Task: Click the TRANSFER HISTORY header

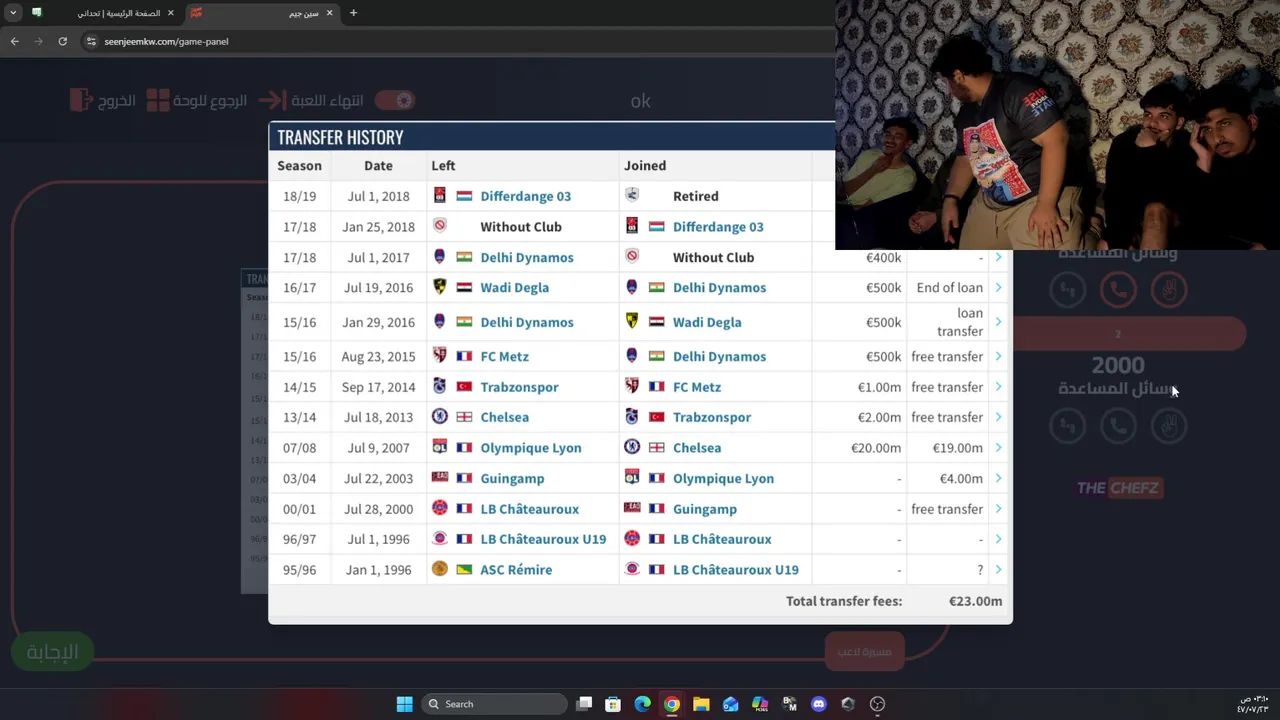Action: (x=340, y=137)
